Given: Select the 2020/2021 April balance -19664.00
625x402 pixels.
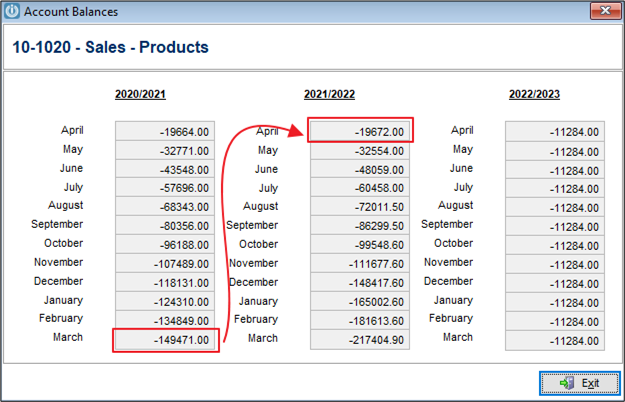Looking at the screenshot, I should (x=165, y=131).
